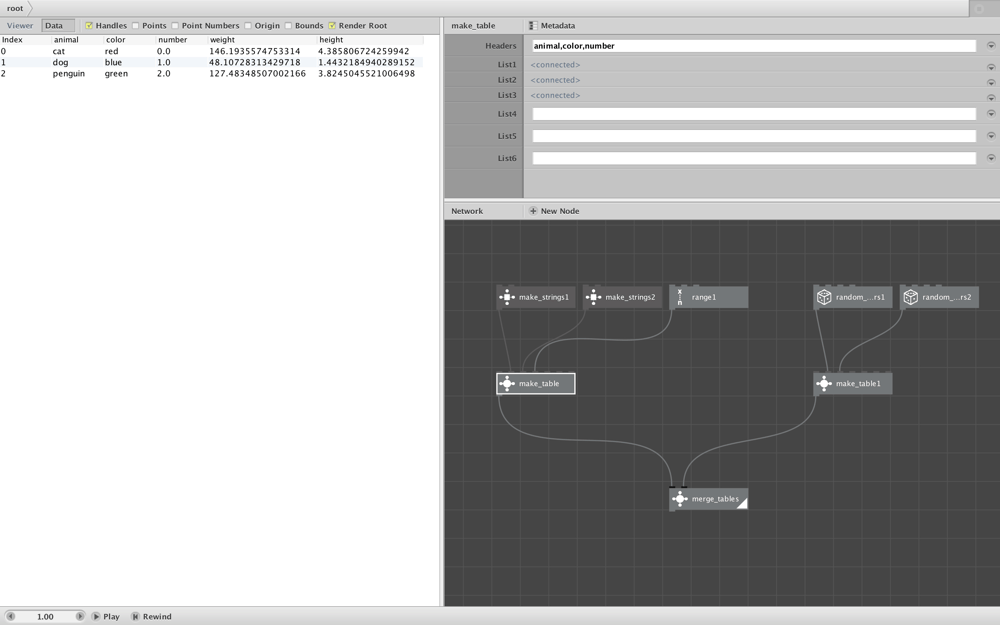
Task: Click the random_...rs2 dice icon
Action: 910,297
